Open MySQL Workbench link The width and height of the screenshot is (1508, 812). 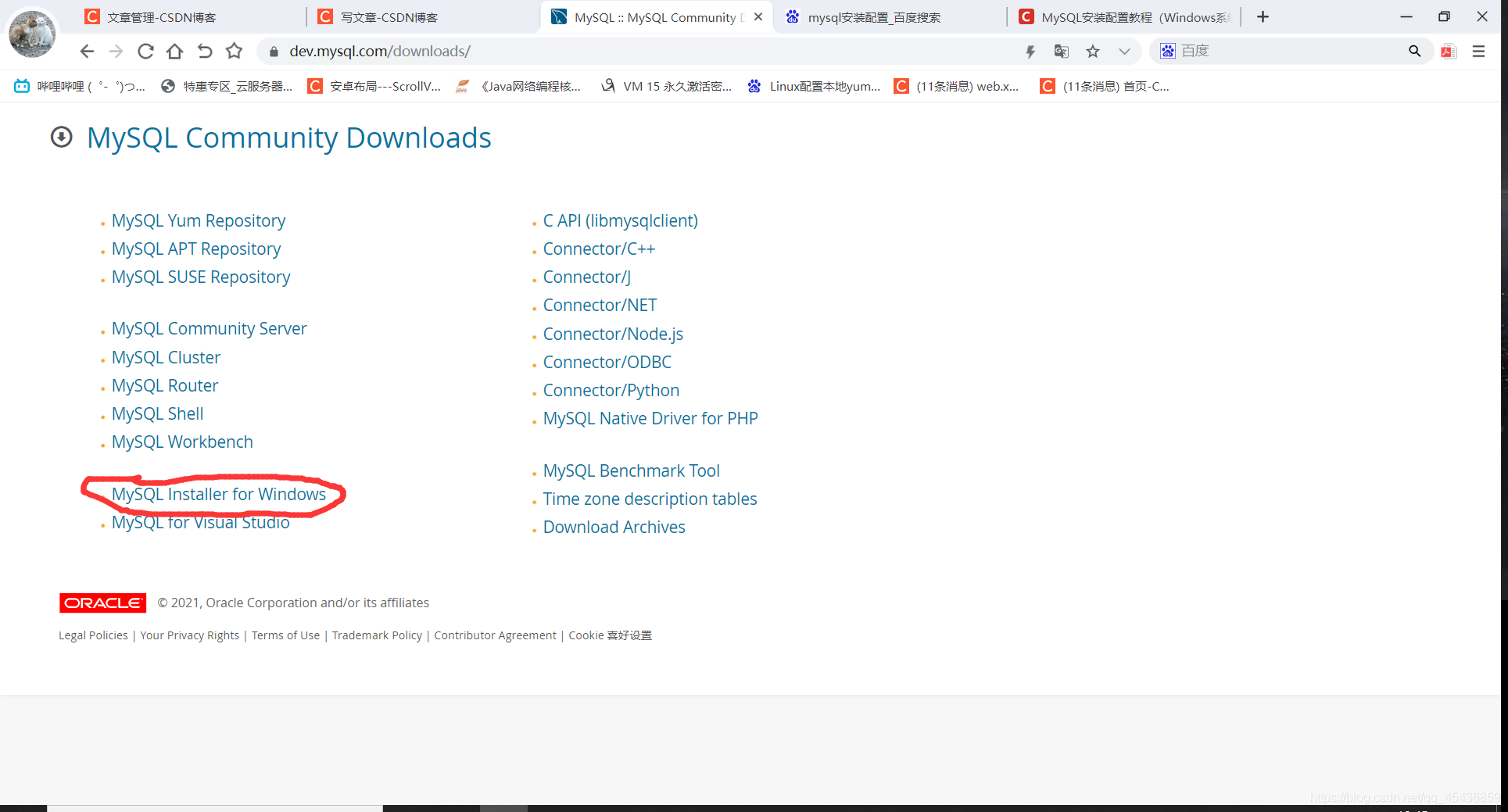pyautogui.click(x=182, y=442)
